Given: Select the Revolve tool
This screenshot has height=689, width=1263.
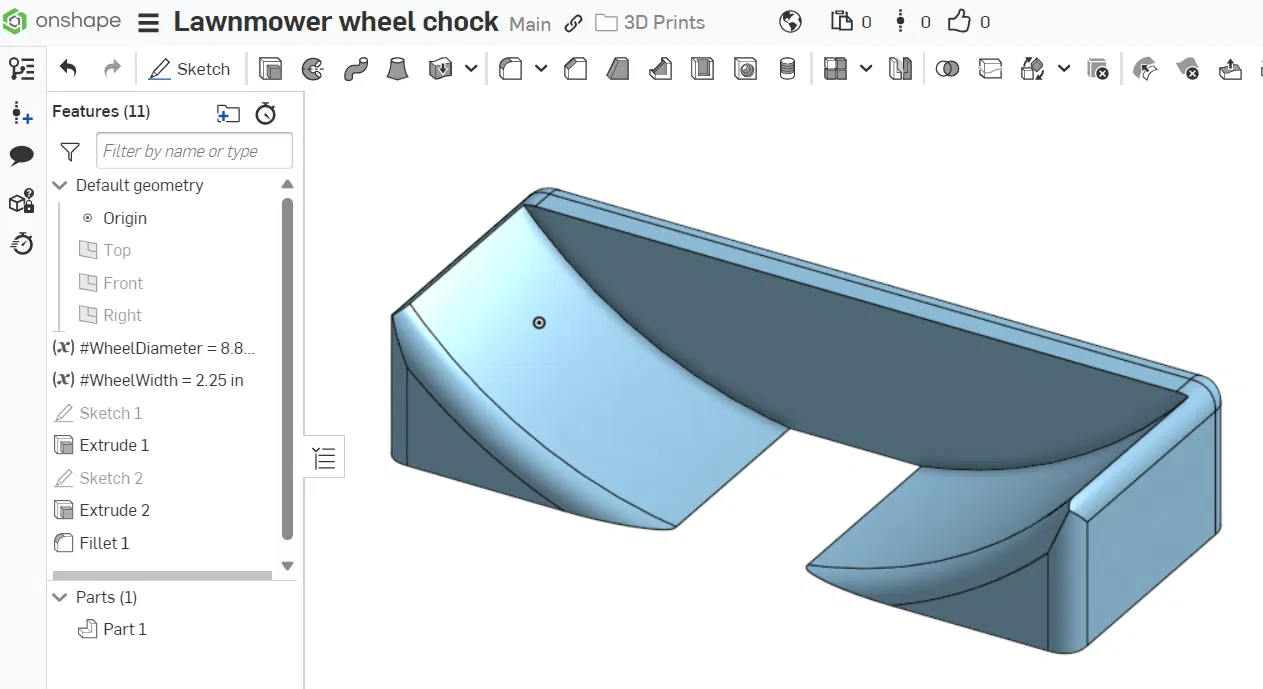Looking at the screenshot, I should (313, 69).
